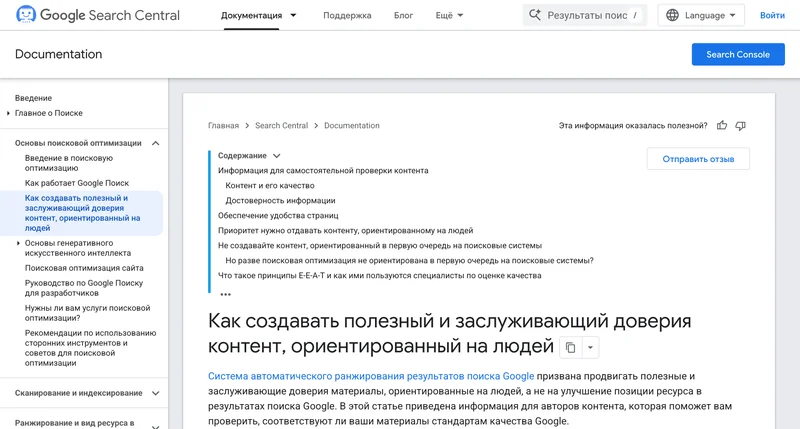Image resolution: width=800 pixels, height=429 pixels.
Task: Open Введение в поисковую оптимизацию
Action: (69, 163)
